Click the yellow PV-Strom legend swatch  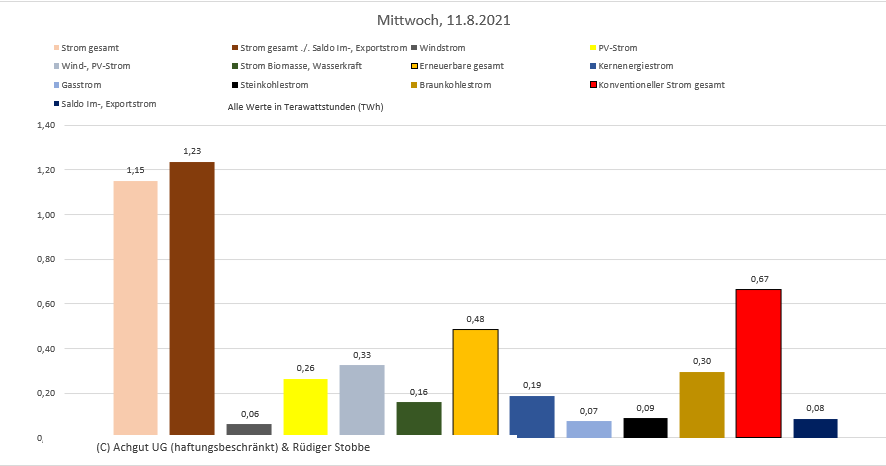click(593, 47)
